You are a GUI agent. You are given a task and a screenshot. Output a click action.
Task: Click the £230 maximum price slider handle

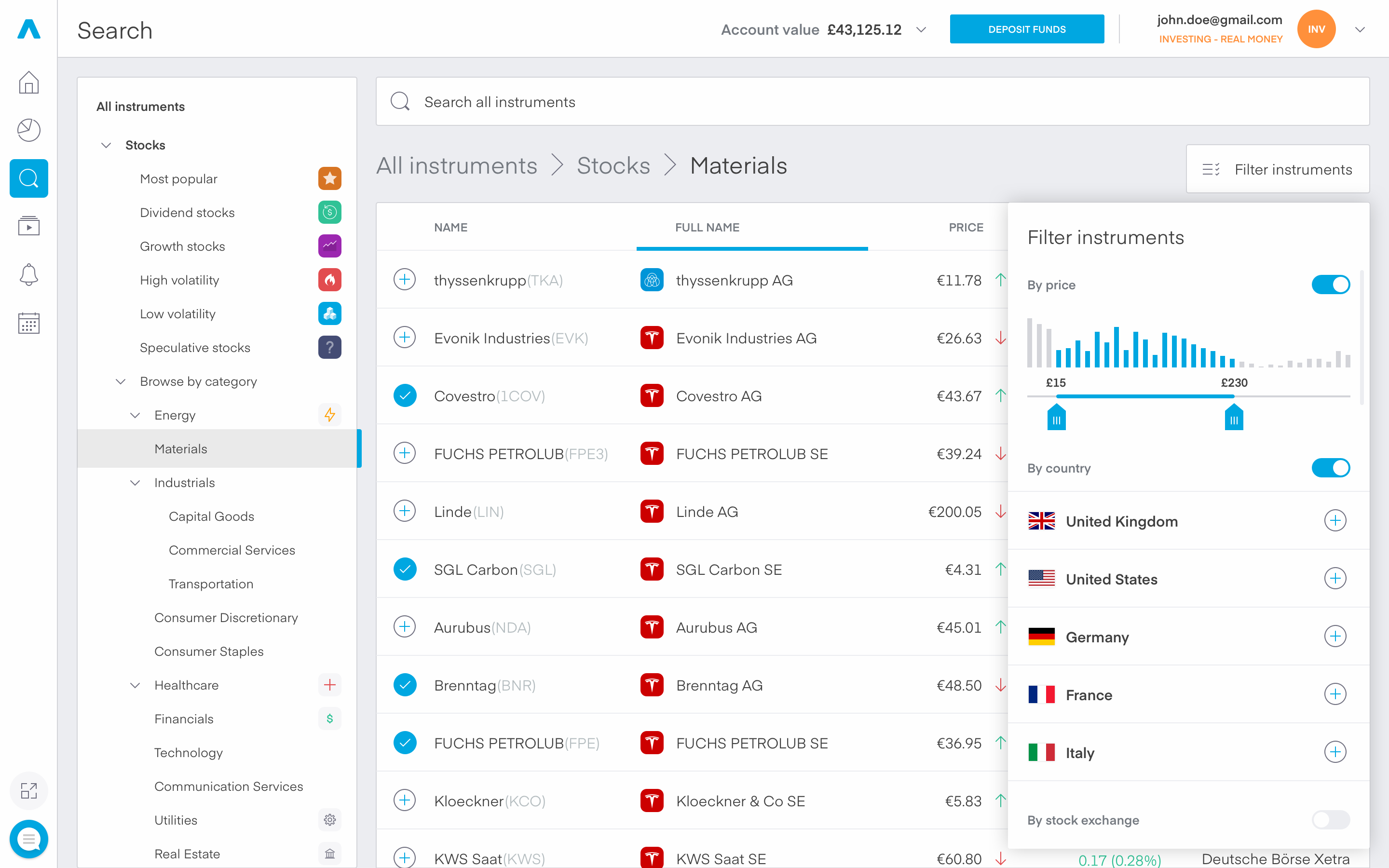click(x=1233, y=417)
